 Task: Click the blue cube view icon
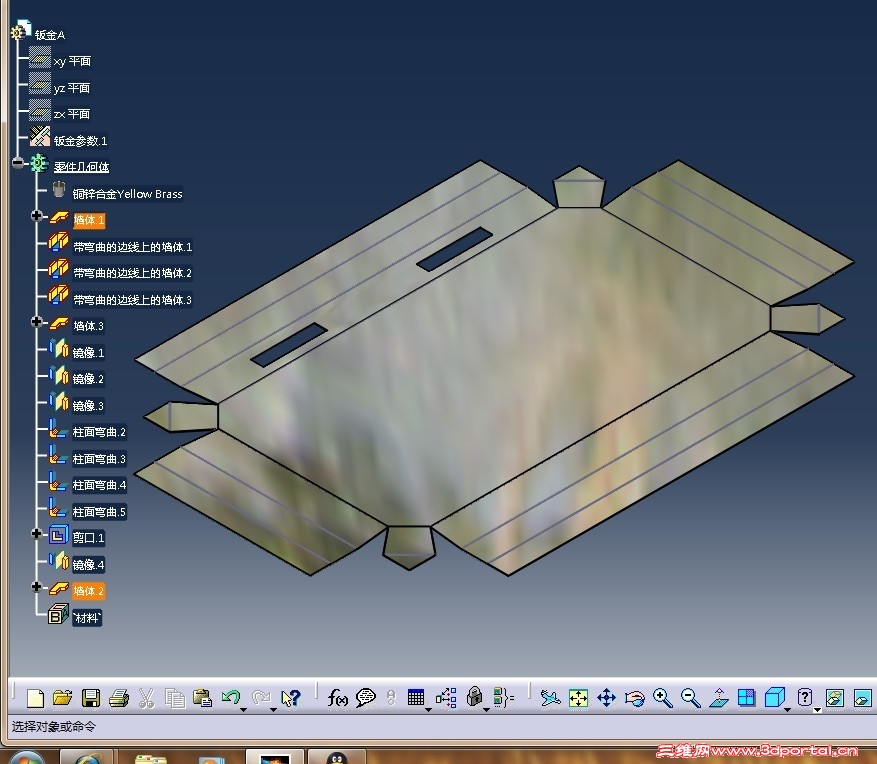(775, 697)
